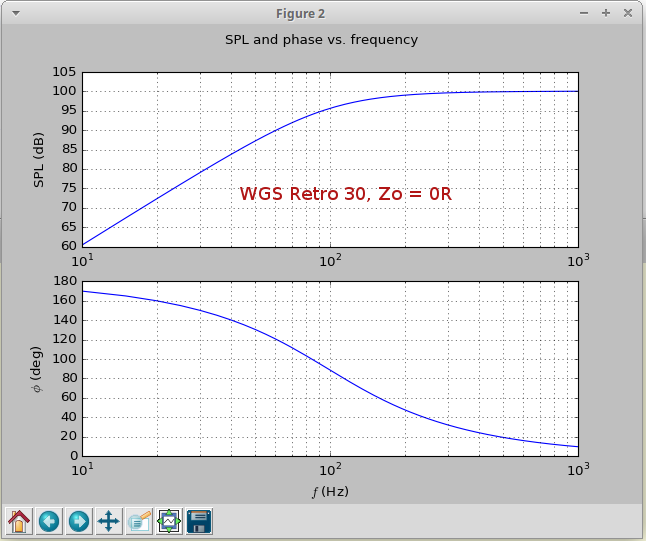The height and width of the screenshot is (541, 646).
Task: Open the window menu arrow in the title bar
Action: [x=16, y=13]
